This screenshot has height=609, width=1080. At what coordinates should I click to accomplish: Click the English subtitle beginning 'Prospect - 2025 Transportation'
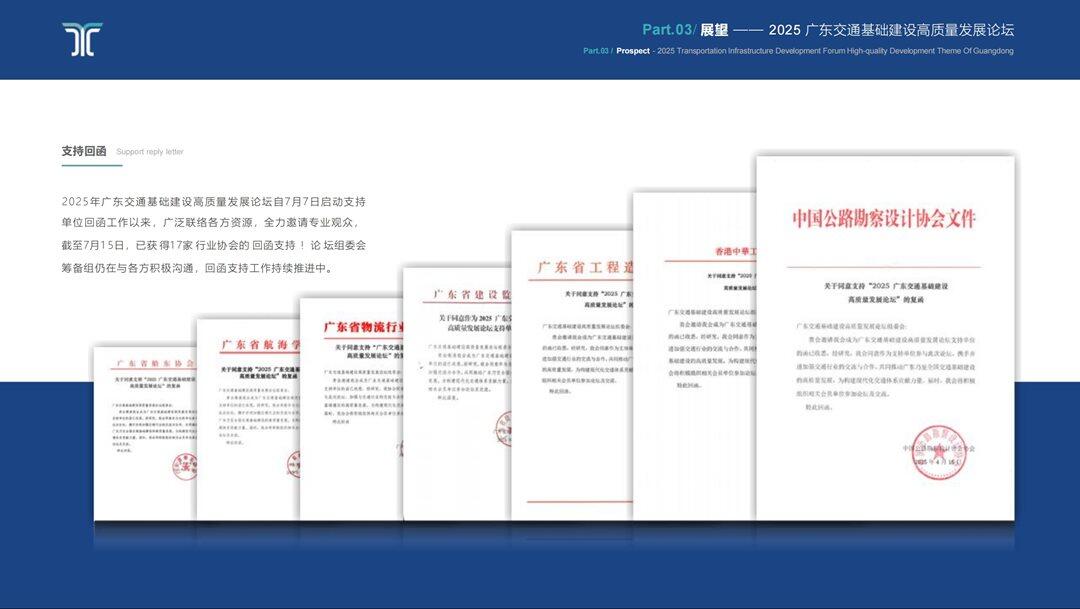pos(814,51)
